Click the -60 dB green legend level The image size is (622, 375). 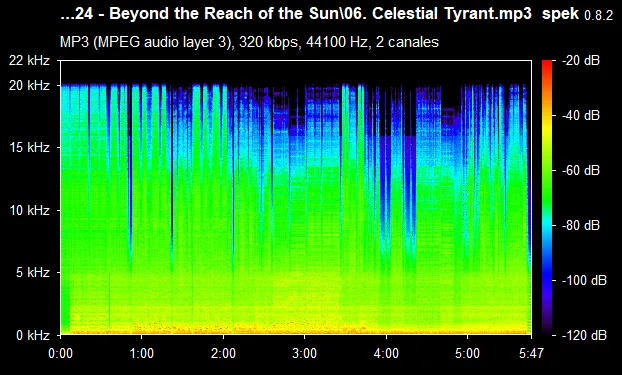[581, 171]
